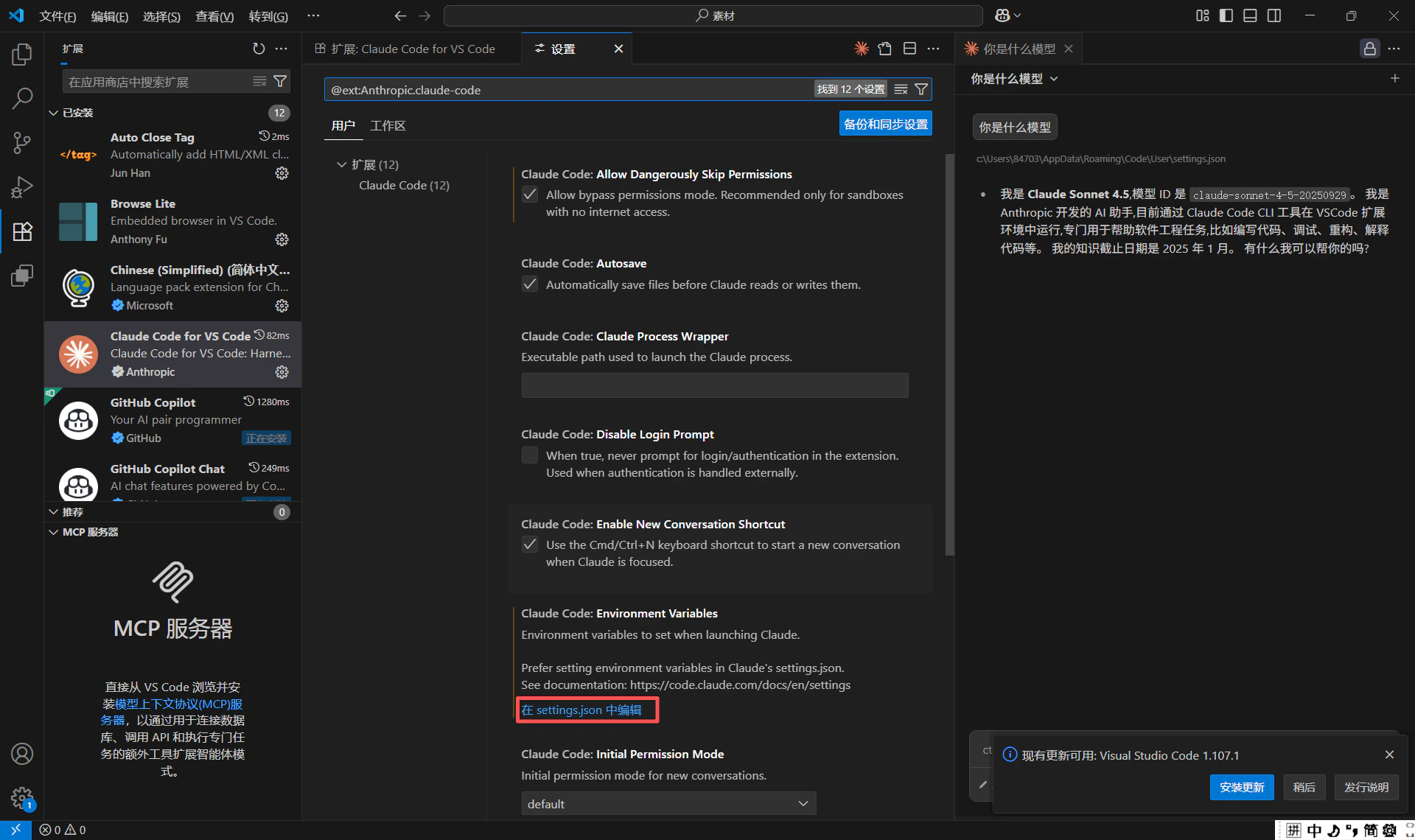This screenshot has height=840, width=1415.
Task: Open the 文件(F) menu
Action: [57, 15]
